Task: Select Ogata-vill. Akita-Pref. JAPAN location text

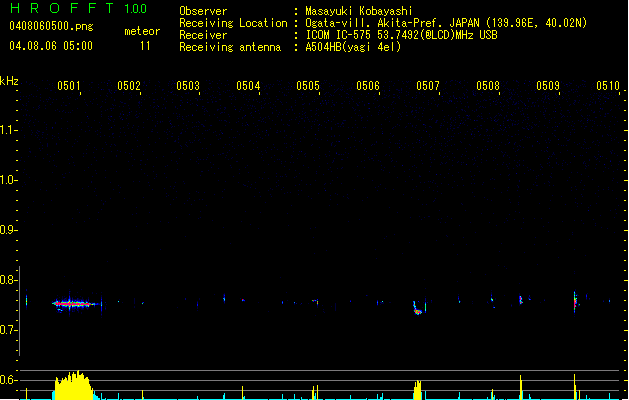Action: [446, 23]
